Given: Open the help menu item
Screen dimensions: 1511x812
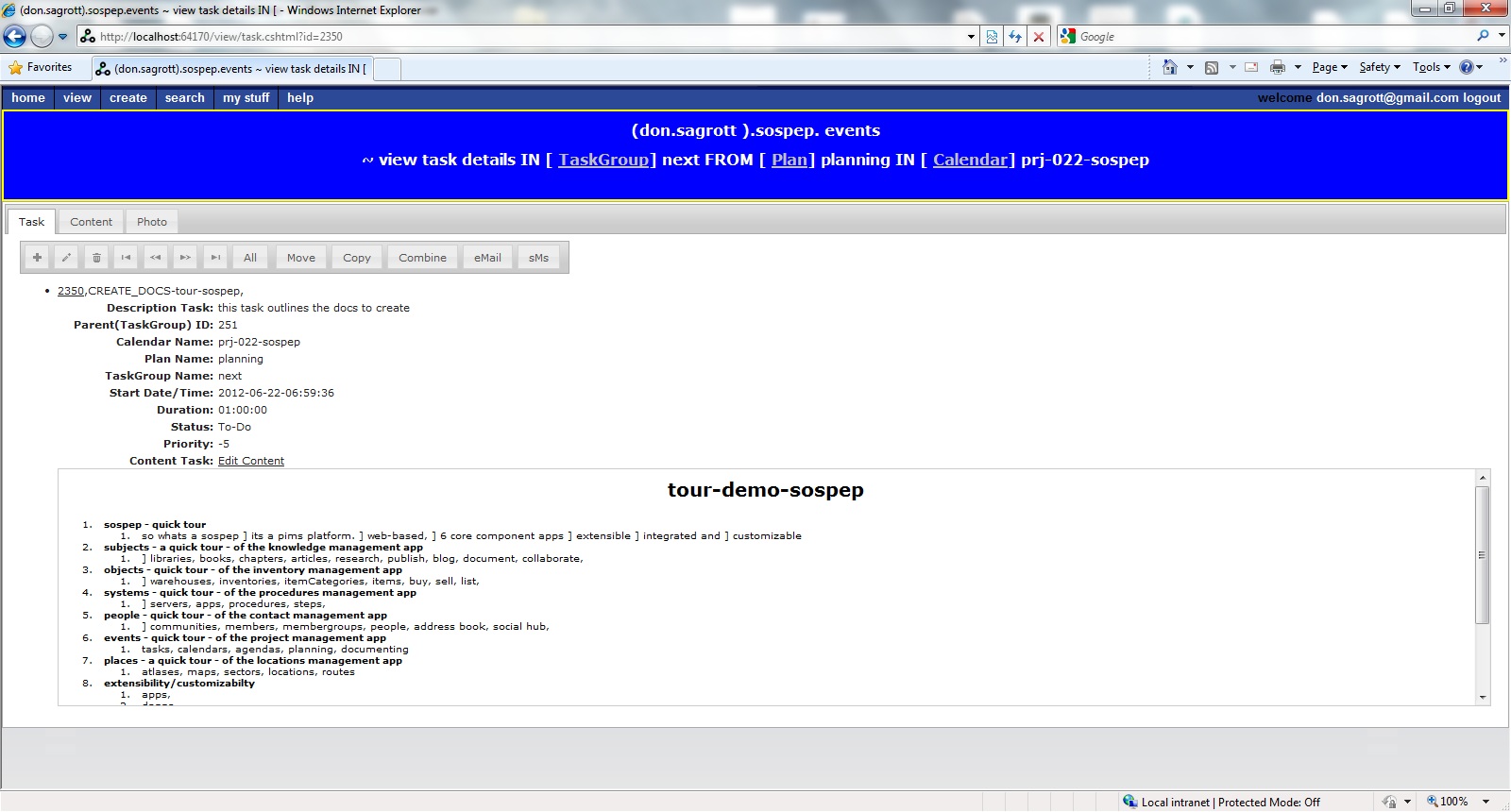Looking at the screenshot, I should click(300, 97).
